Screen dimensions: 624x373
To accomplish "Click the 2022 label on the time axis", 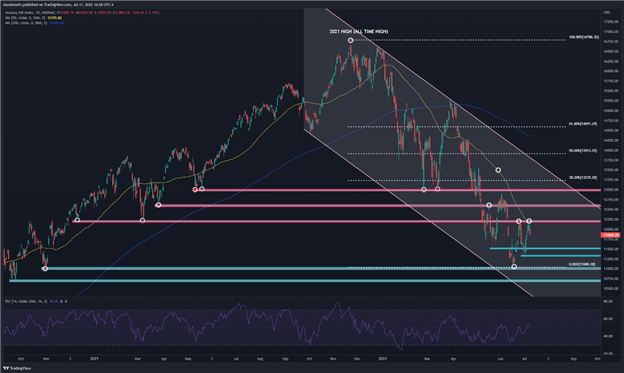I will [382, 359].
